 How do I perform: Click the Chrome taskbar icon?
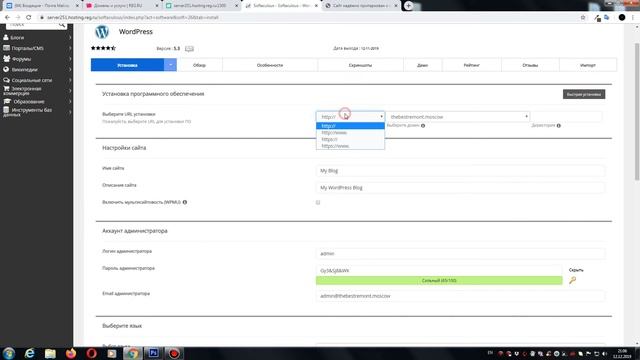click(x=132, y=353)
